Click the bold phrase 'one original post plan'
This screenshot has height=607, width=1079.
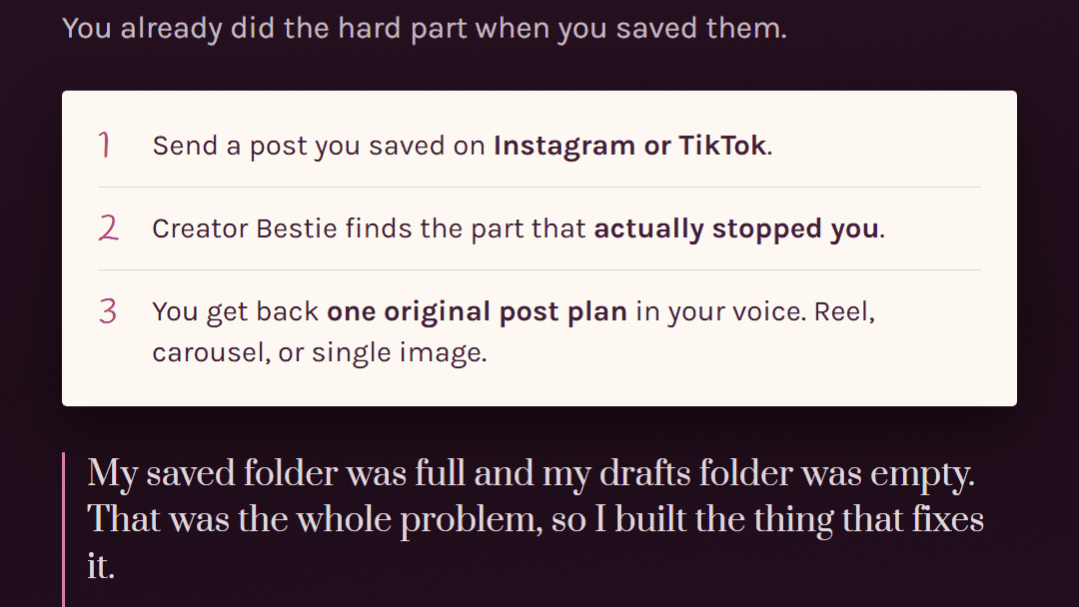point(477,312)
